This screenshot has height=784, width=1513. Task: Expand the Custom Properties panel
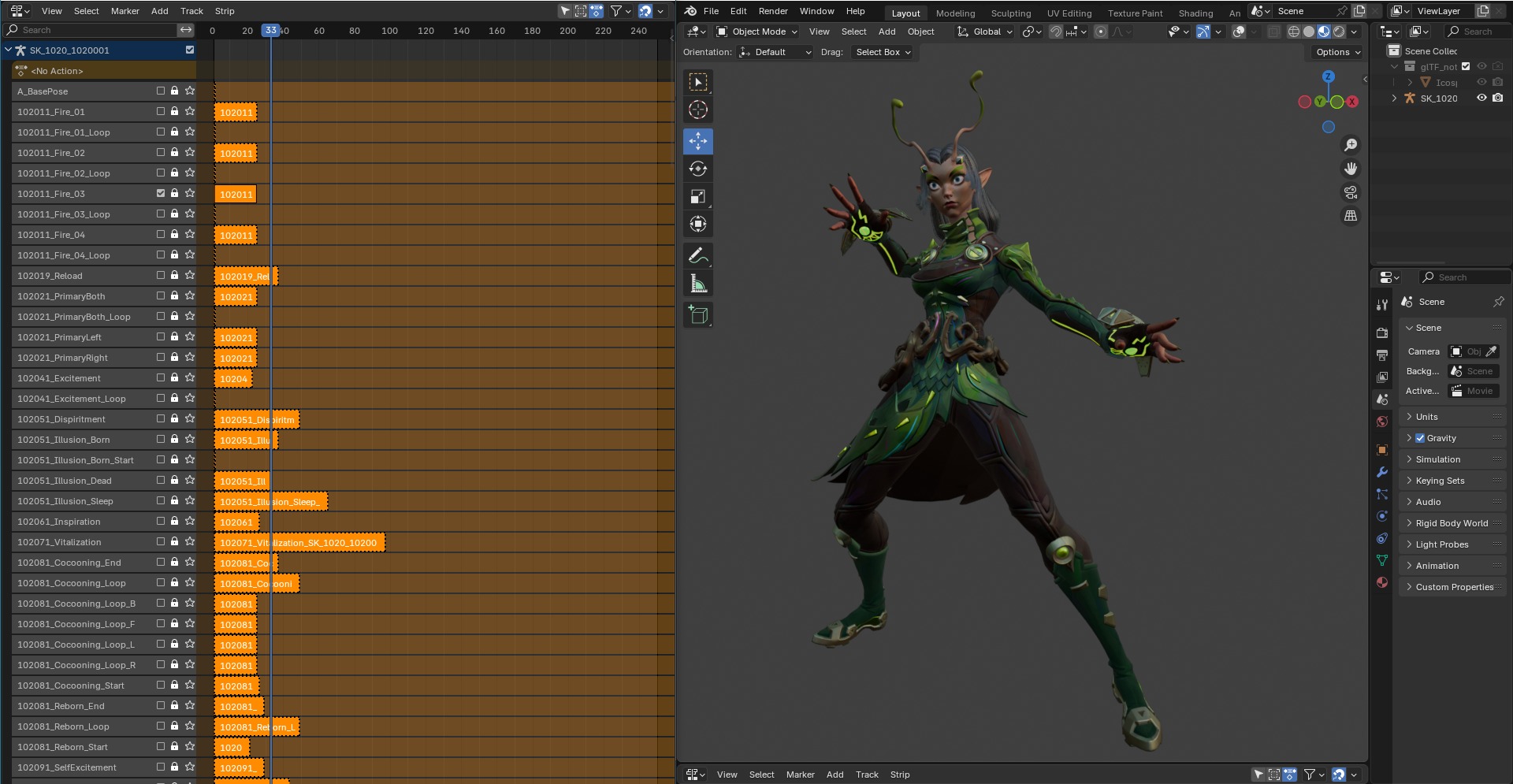[1452, 587]
